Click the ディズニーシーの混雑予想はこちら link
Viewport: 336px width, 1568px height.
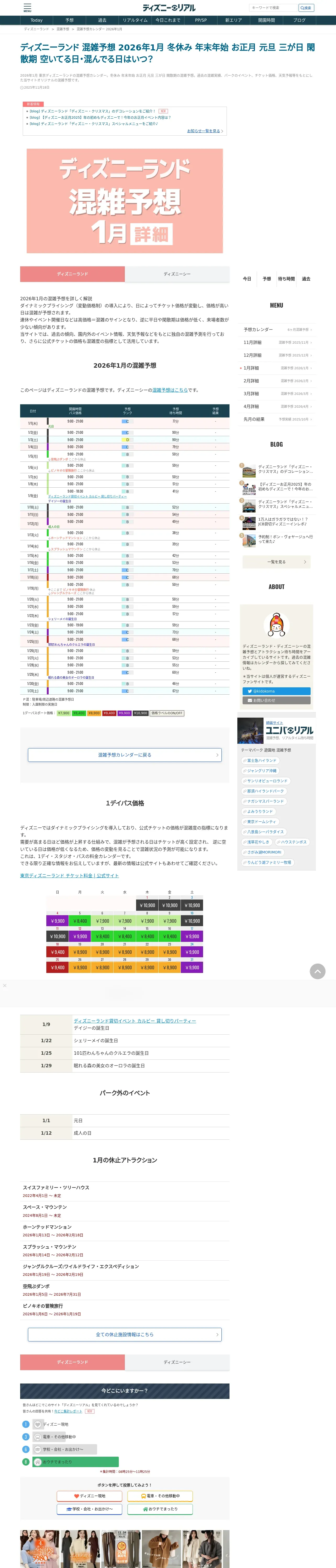[x=170, y=390]
